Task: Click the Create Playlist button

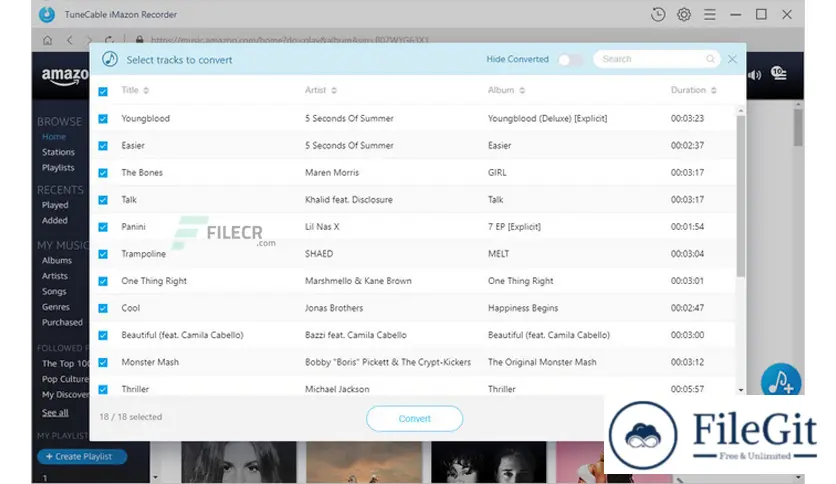Action: point(82,457)
